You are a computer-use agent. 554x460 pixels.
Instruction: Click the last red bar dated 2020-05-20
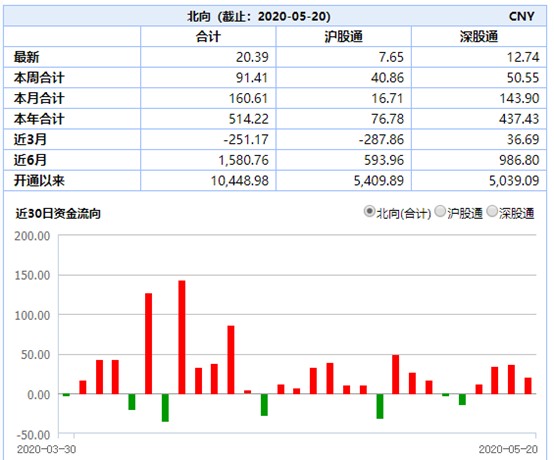[528, 386]
